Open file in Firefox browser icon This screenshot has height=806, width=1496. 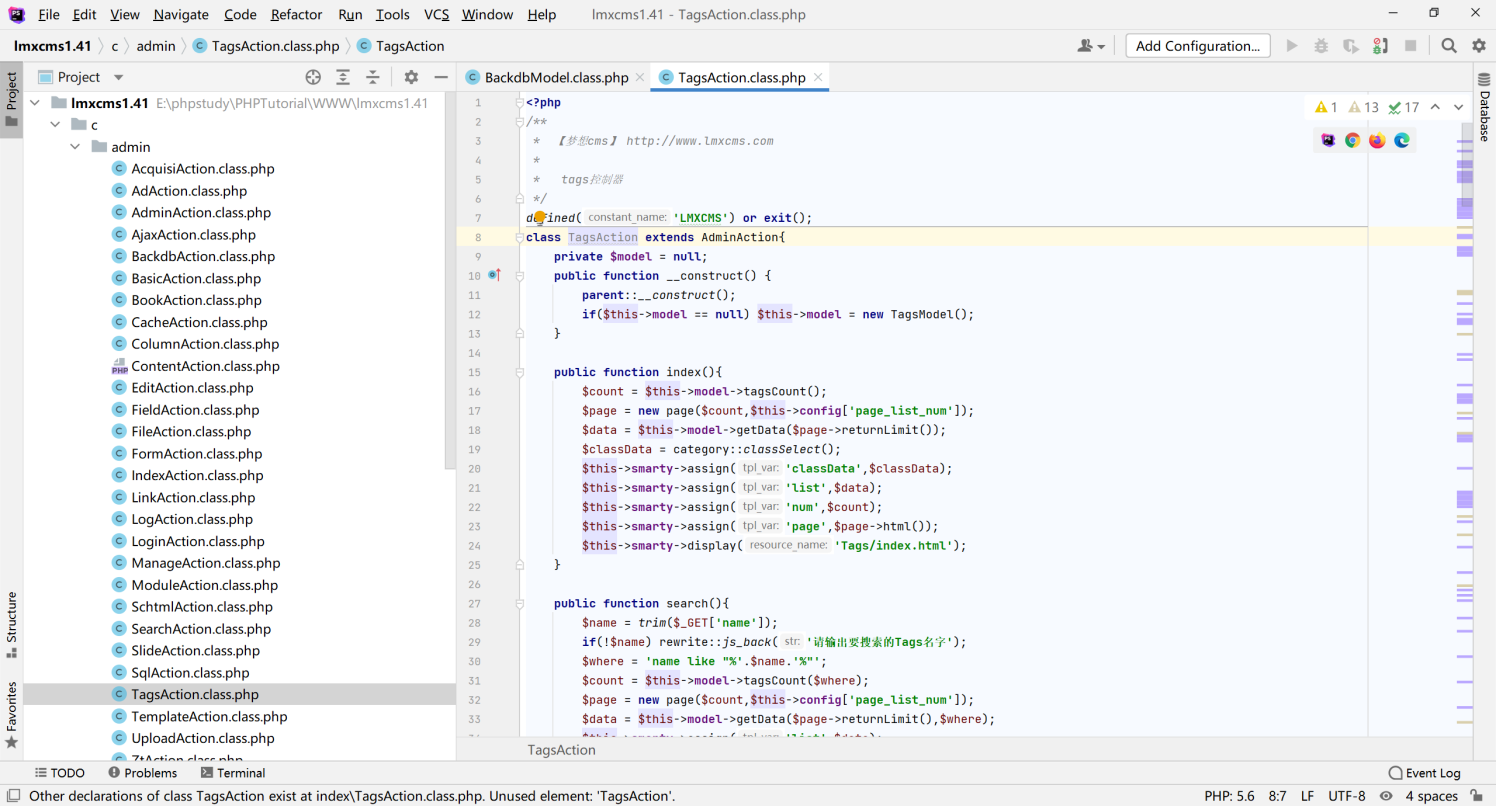pos(1377,141)
